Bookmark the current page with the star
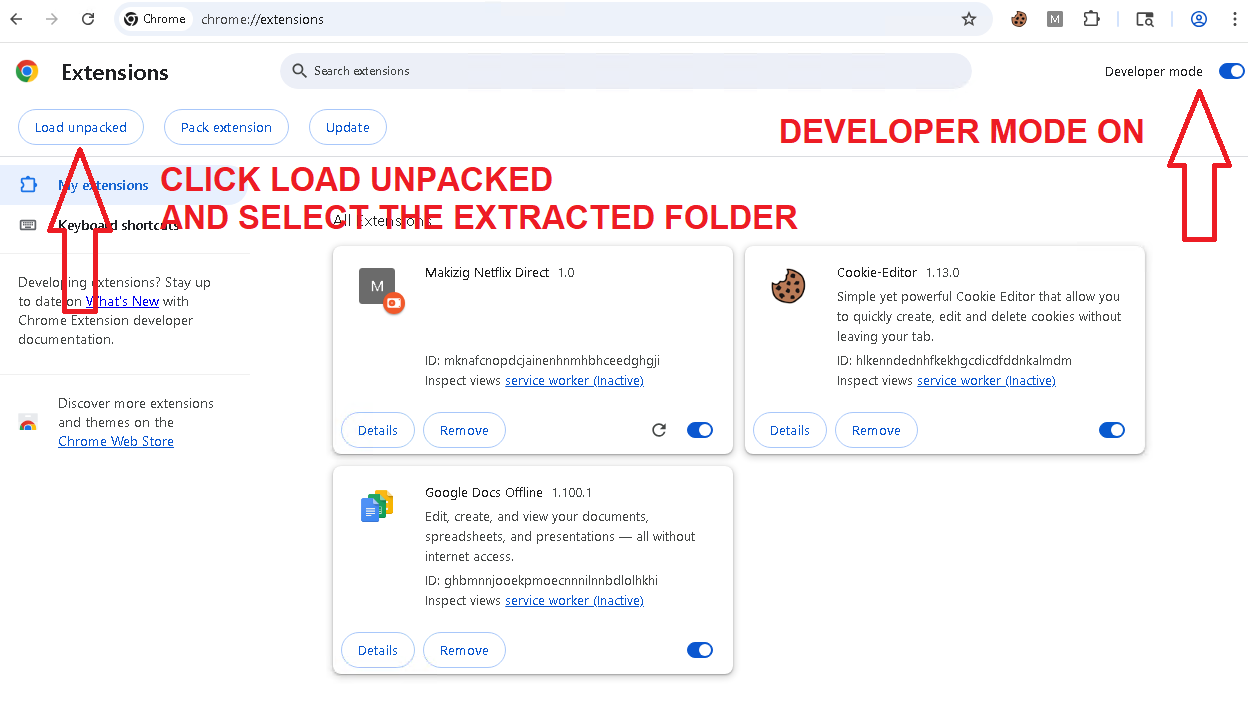 click(968, 19)
